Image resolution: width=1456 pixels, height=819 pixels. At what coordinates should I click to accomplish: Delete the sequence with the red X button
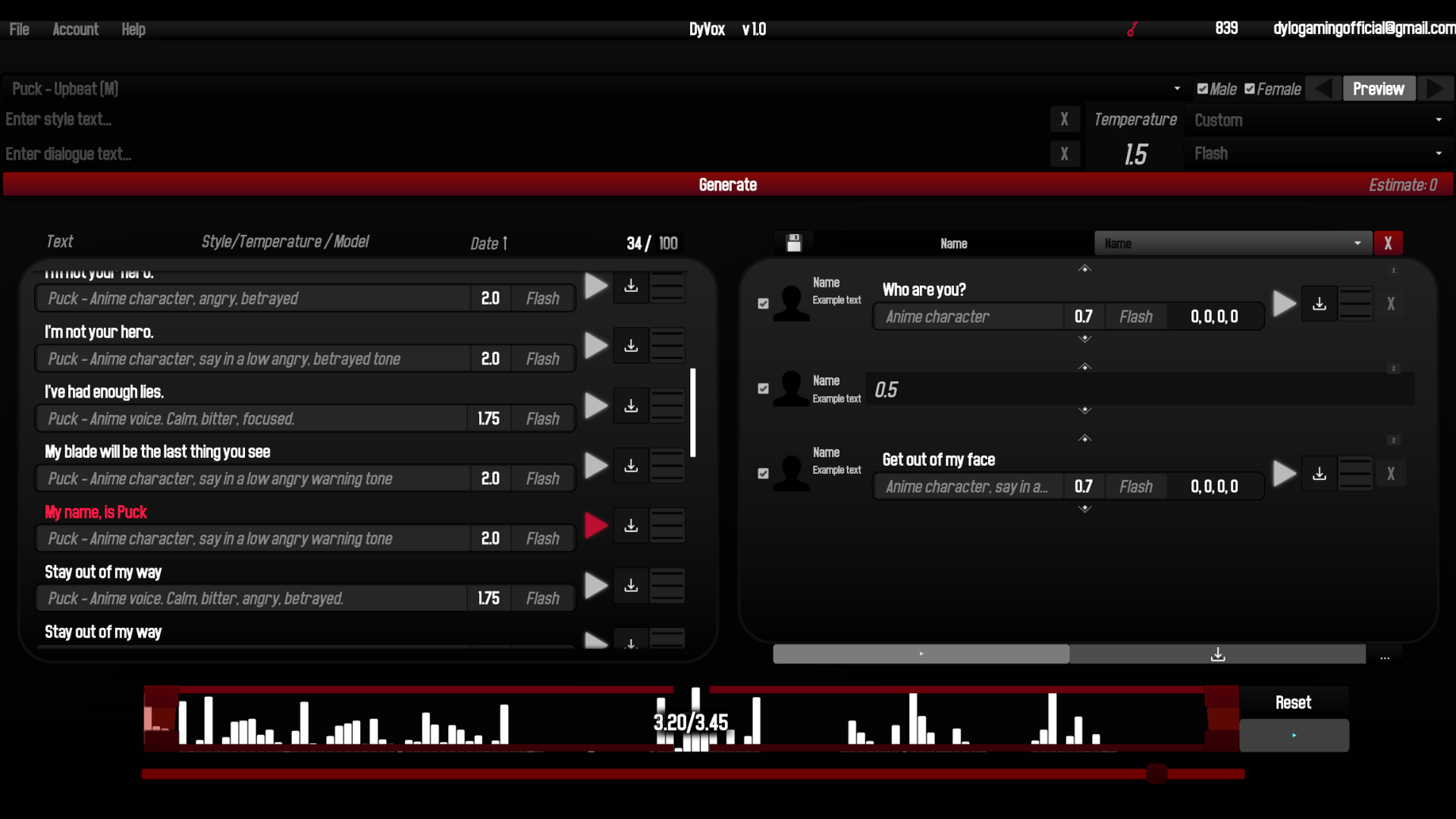coord(1388,243)
